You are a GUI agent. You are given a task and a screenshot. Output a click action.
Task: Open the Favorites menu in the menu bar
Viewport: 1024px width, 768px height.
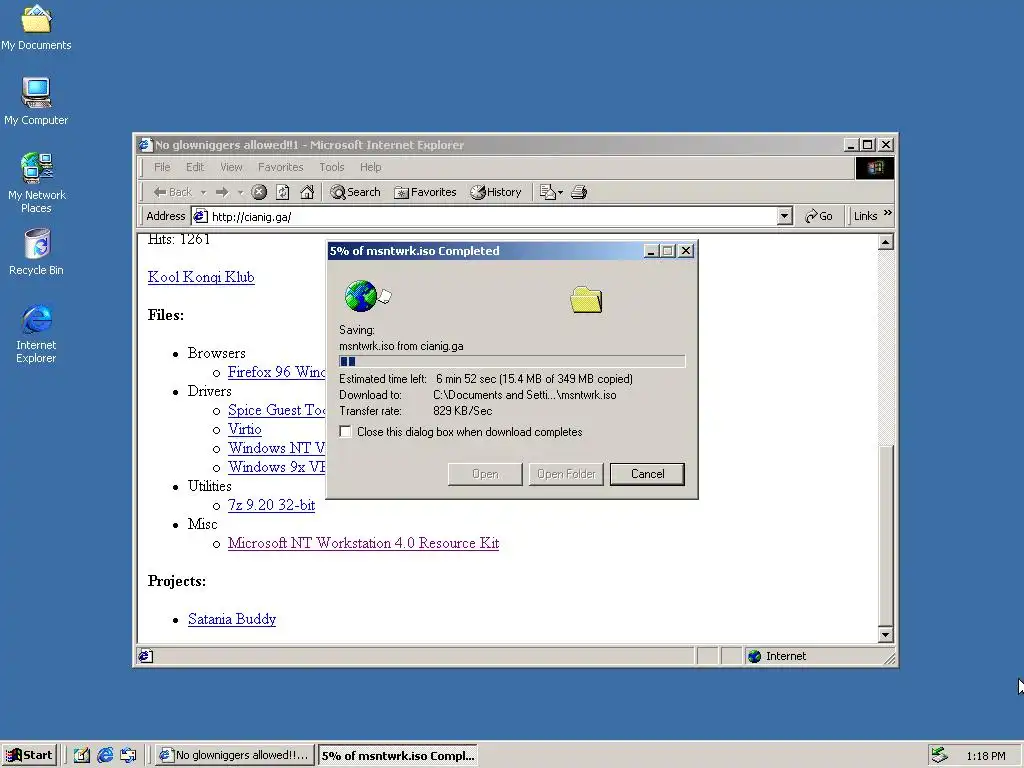(x=280, y=167)
